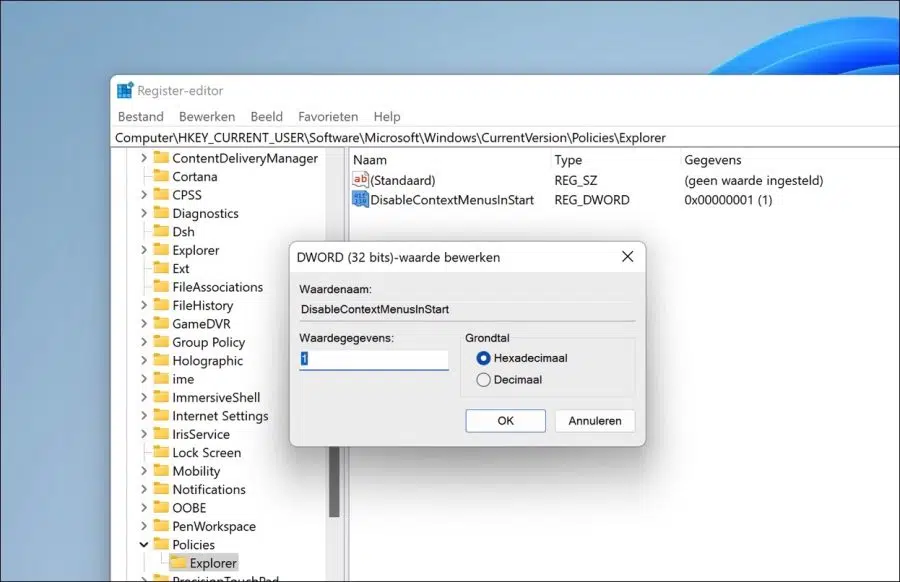Close the DWORD edit dialog
900x582 pixels.
[627, 257]
